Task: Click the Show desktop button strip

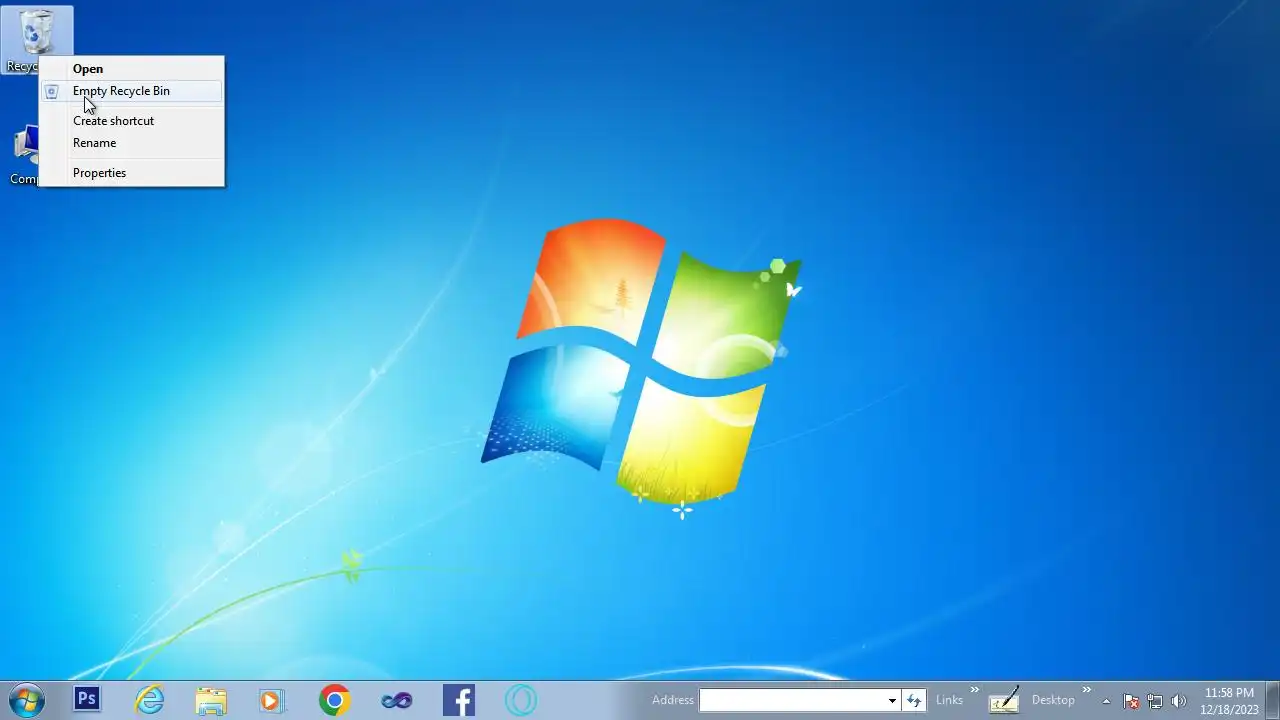Action: 1273,700
